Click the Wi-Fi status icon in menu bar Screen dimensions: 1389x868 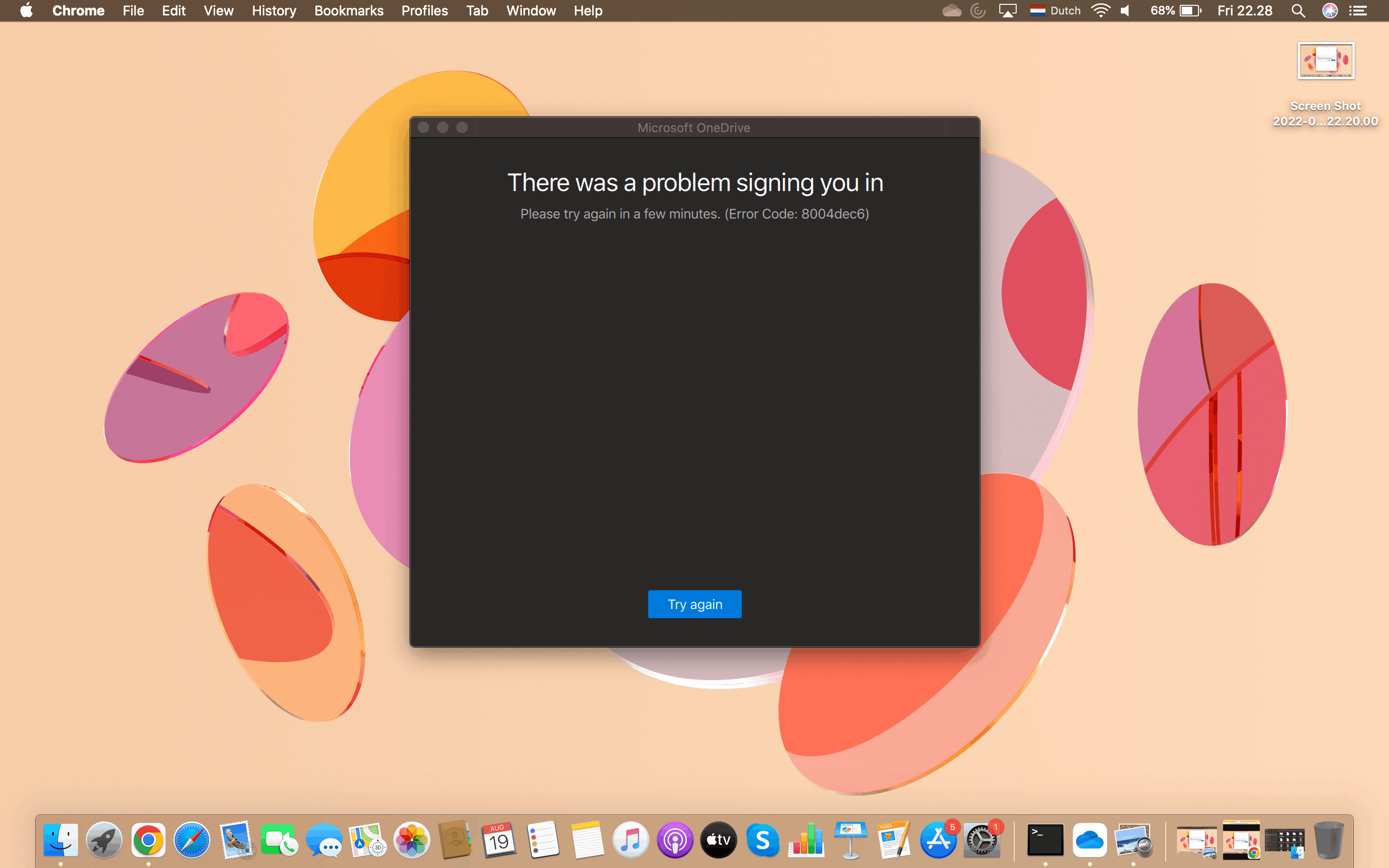coord(1101,11)
